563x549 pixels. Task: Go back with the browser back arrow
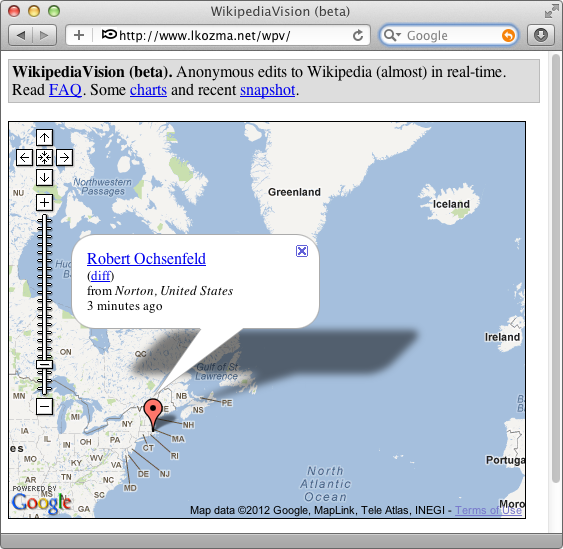point(20,35)
